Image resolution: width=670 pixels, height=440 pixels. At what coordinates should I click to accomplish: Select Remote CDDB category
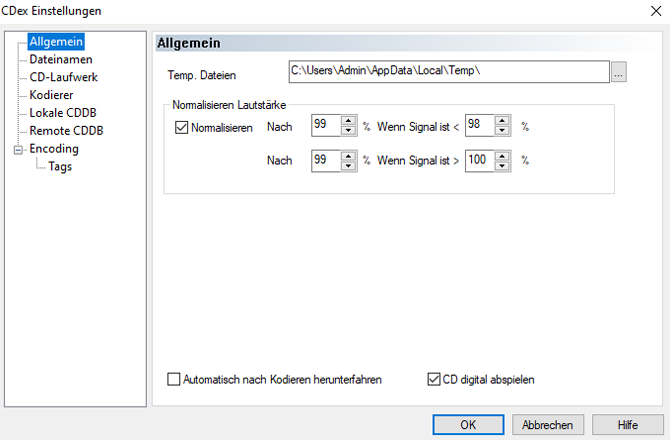point(66,131)
